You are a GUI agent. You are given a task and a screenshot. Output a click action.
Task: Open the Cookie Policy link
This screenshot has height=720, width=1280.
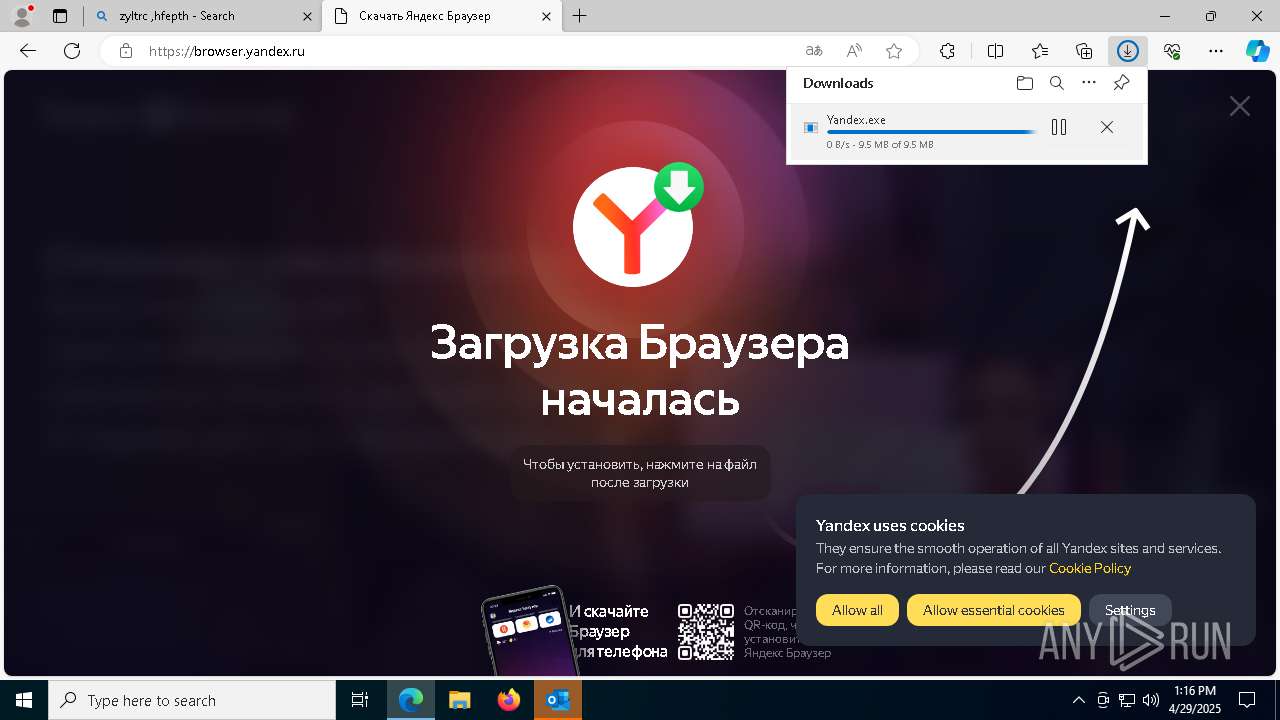(1090, 568)
